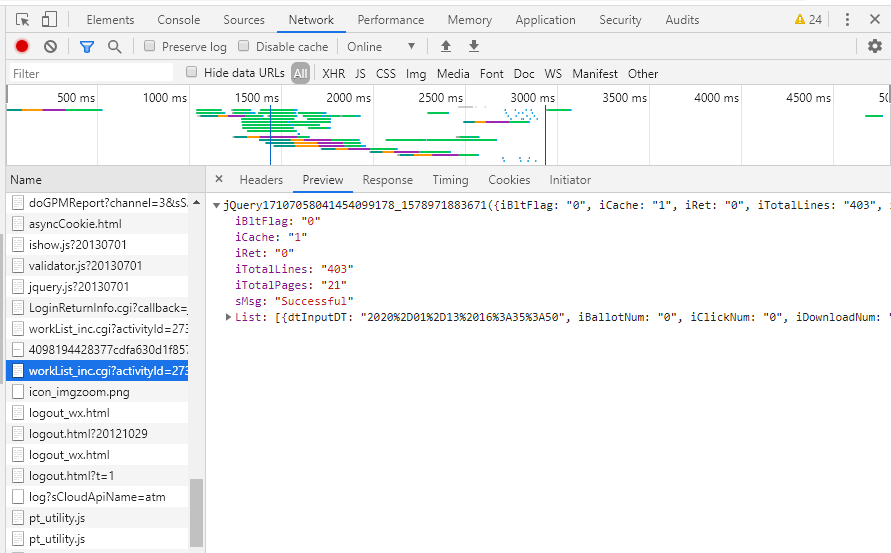891x553 pixels.
Task: Toggle the device toolbar icon
Action: [49, 20]
